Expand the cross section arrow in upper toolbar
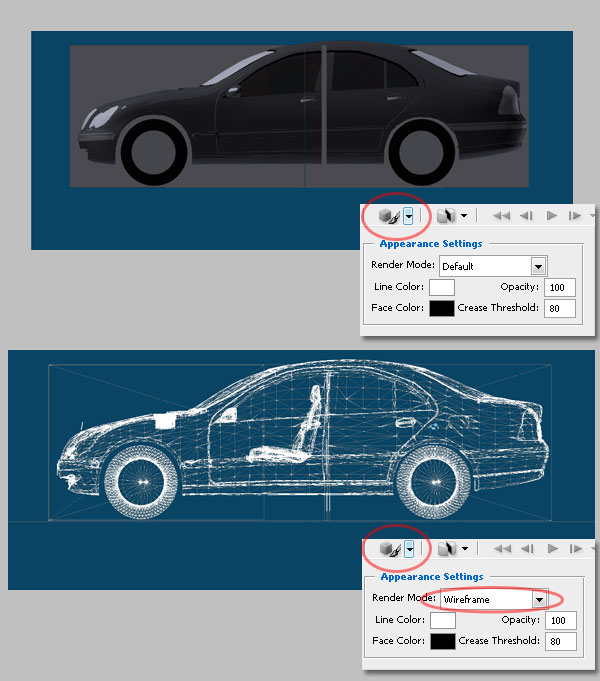Viewport: 600px width, 681px height. (464, 215)
